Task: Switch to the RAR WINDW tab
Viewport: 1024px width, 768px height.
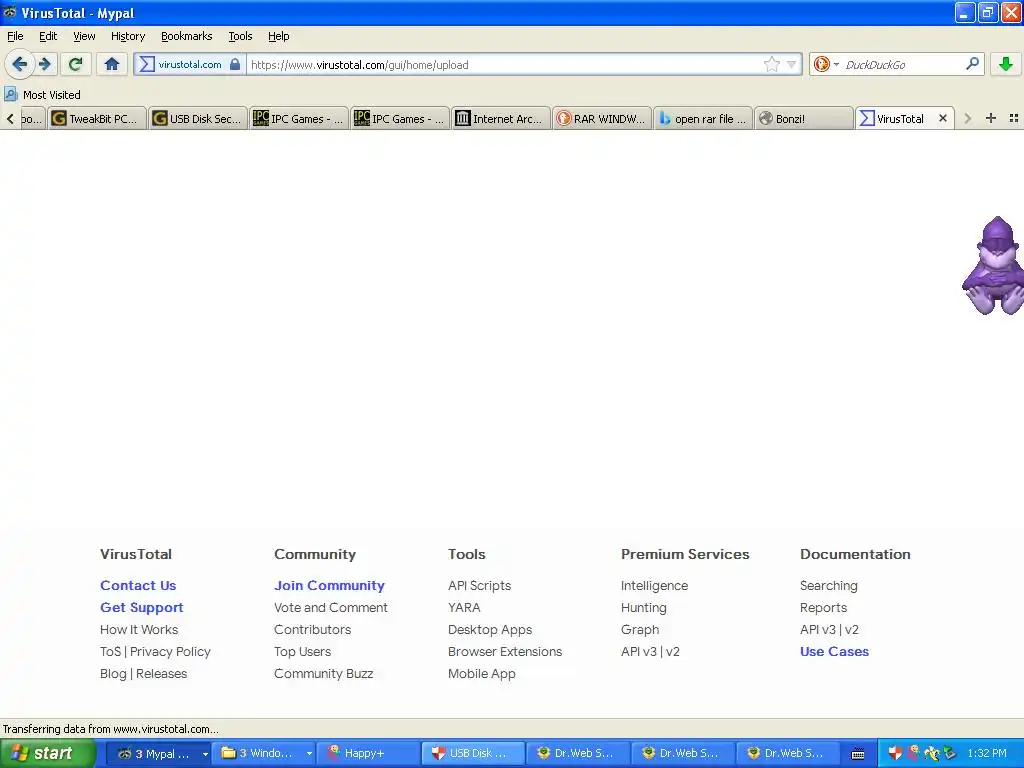Action: (603, 118)
